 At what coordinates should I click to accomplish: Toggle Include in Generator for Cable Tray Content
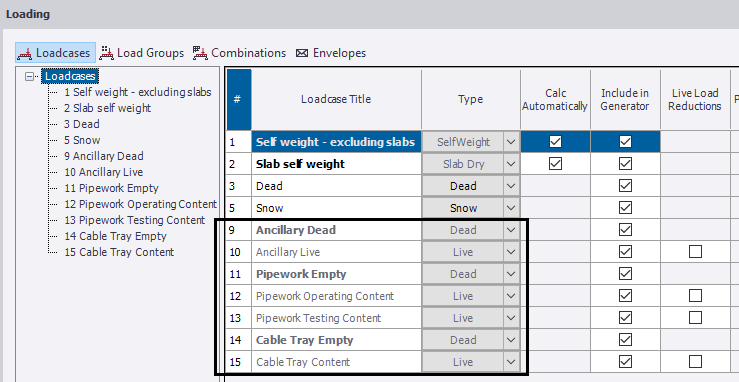(625, 361)
